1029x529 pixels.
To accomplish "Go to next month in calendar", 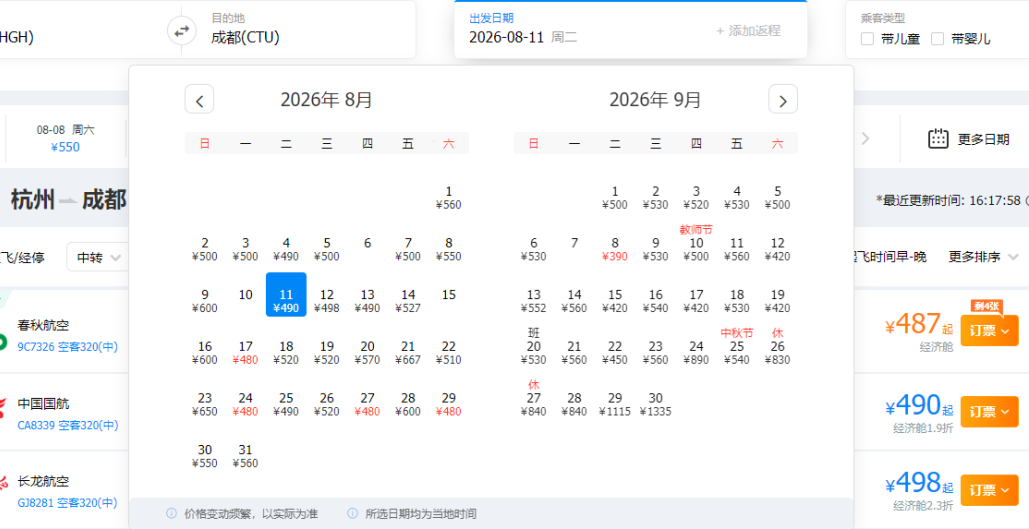I will pos(783,100).
